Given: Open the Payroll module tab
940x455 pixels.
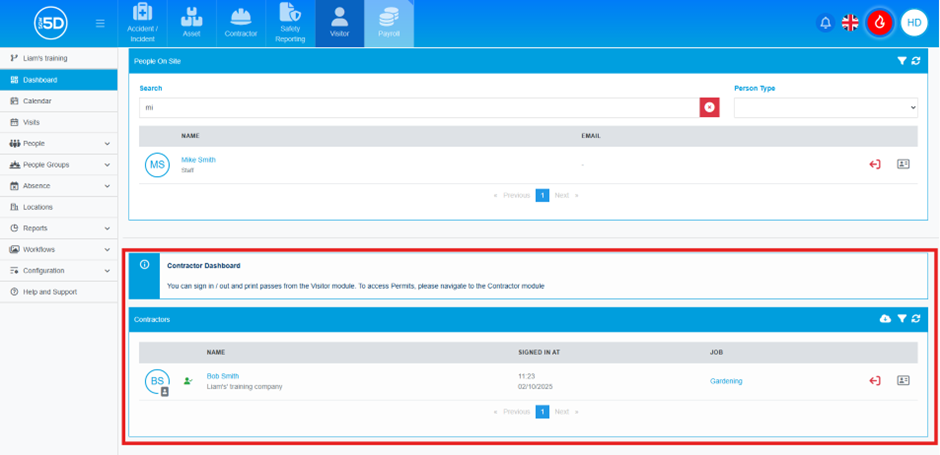Looking at the screenshot, I should pyautogui.click(x=389, y=24).
